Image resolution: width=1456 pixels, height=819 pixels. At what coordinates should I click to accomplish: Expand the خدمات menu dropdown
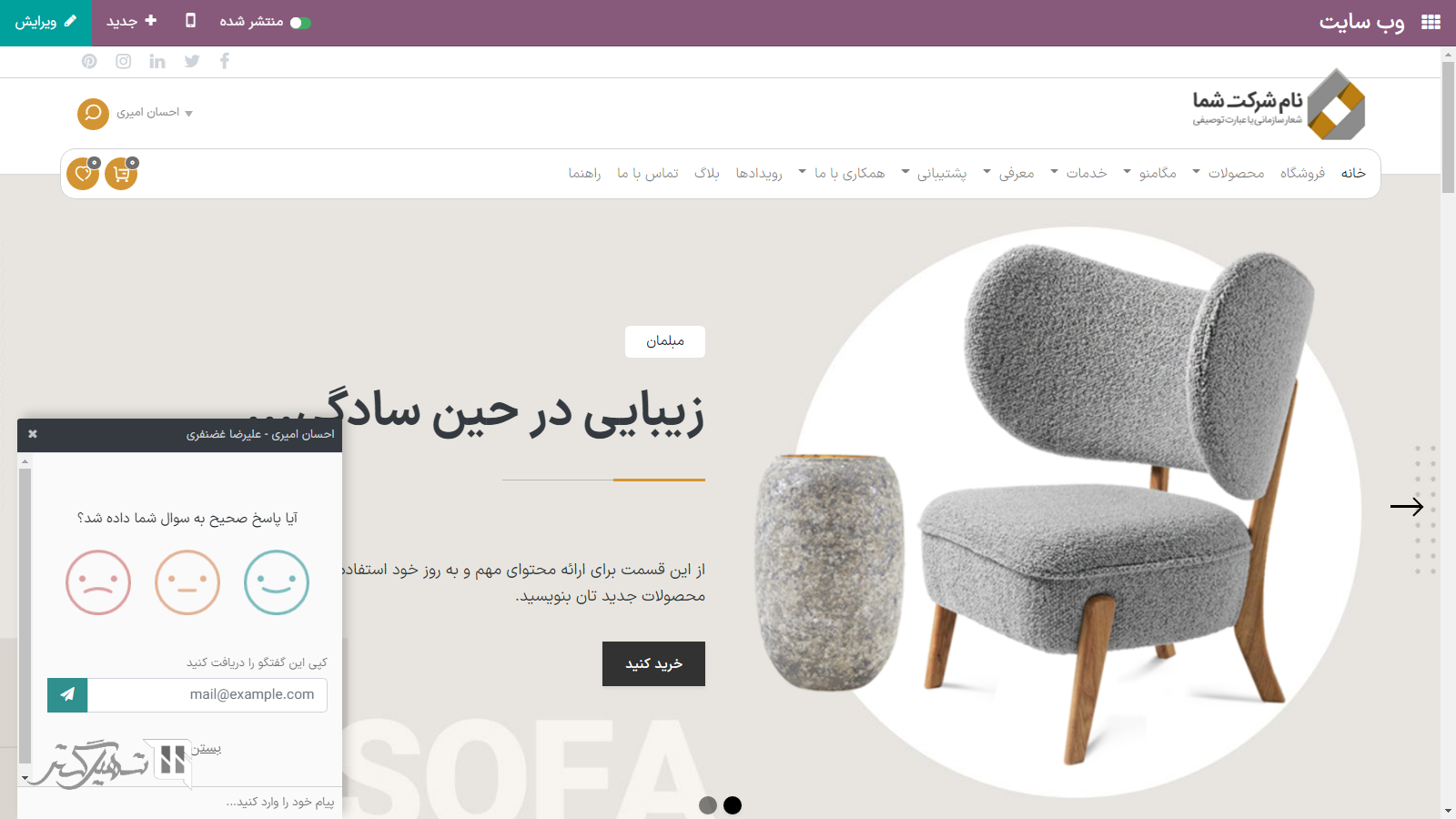point(1079,173)
